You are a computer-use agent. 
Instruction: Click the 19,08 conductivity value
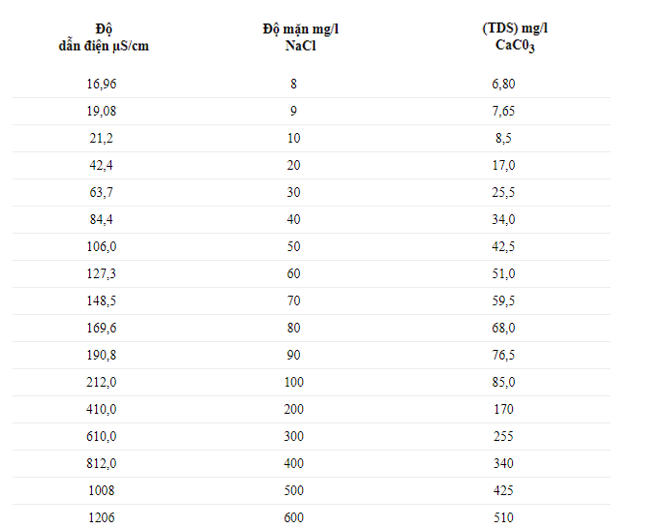pos(103,111)
